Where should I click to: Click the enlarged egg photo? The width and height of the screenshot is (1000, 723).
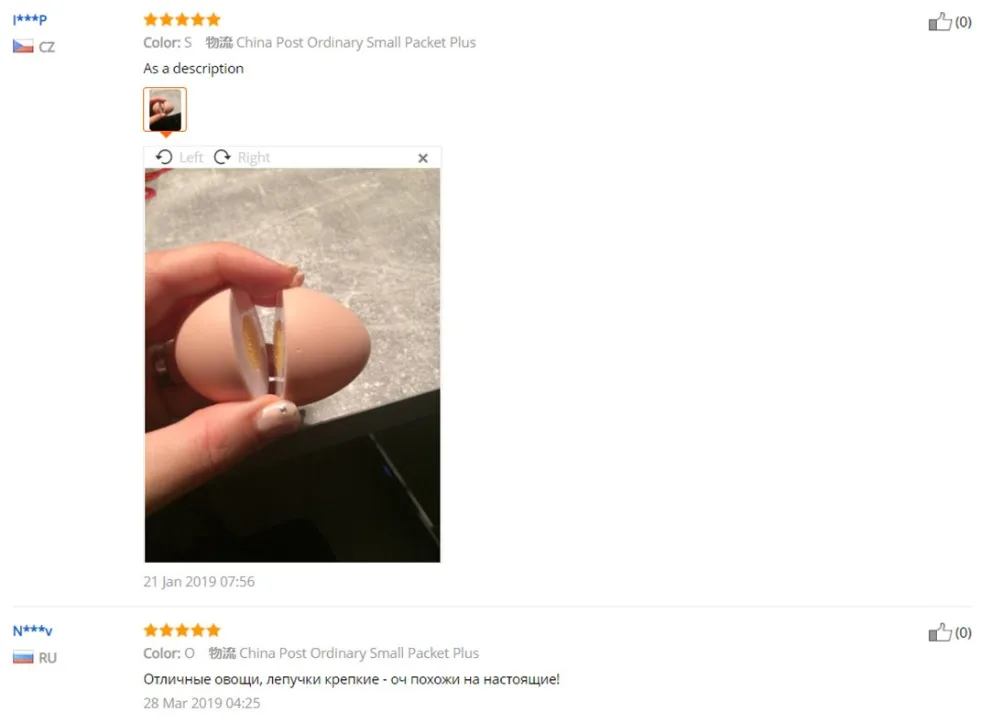(x=292, y=365)
